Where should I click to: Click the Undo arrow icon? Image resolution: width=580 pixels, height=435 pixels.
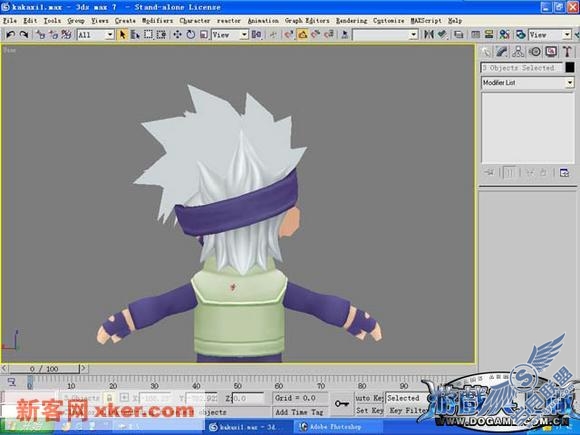click(10, 35)
